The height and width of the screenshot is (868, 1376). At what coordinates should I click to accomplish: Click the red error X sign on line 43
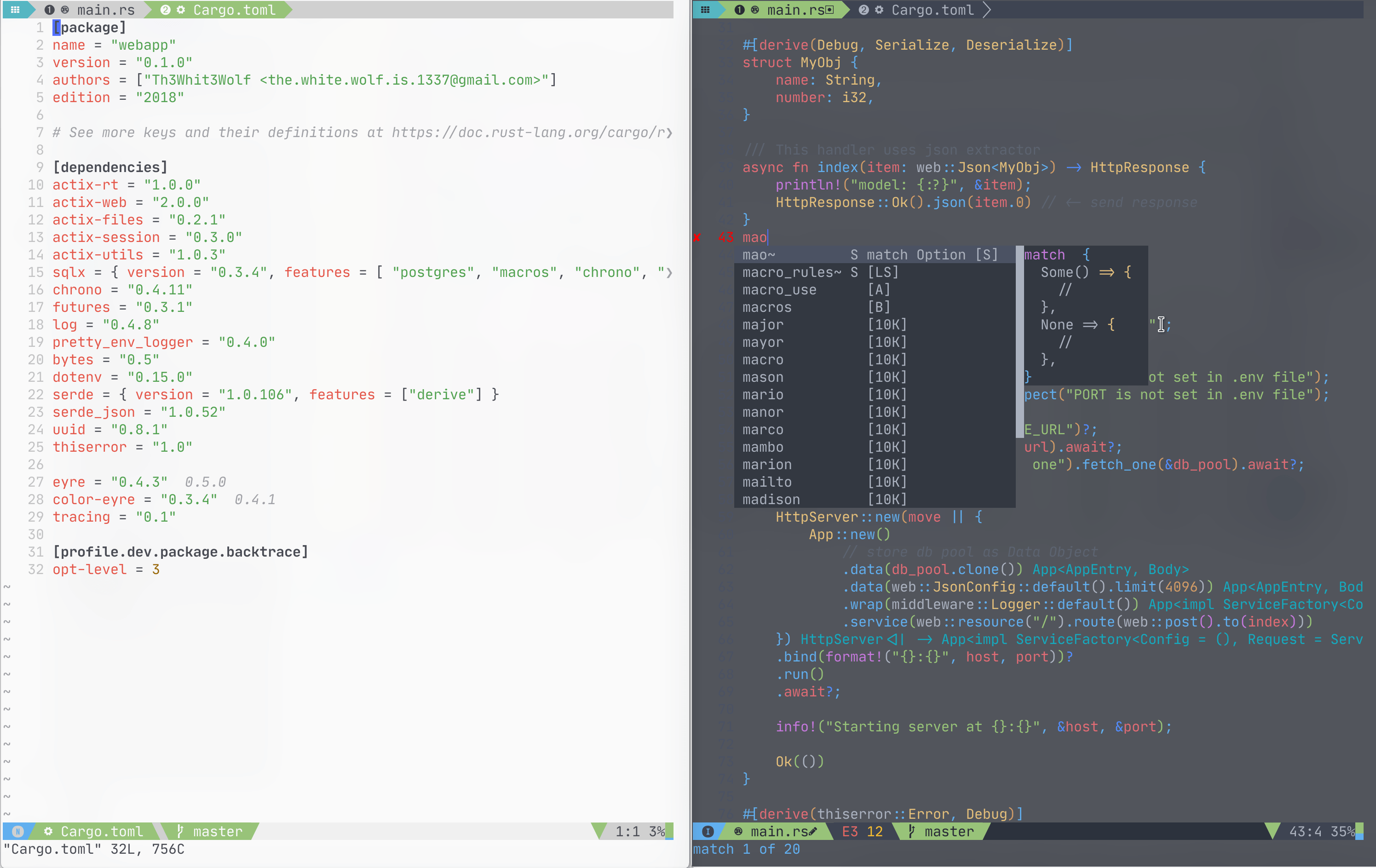pos(697,237)
